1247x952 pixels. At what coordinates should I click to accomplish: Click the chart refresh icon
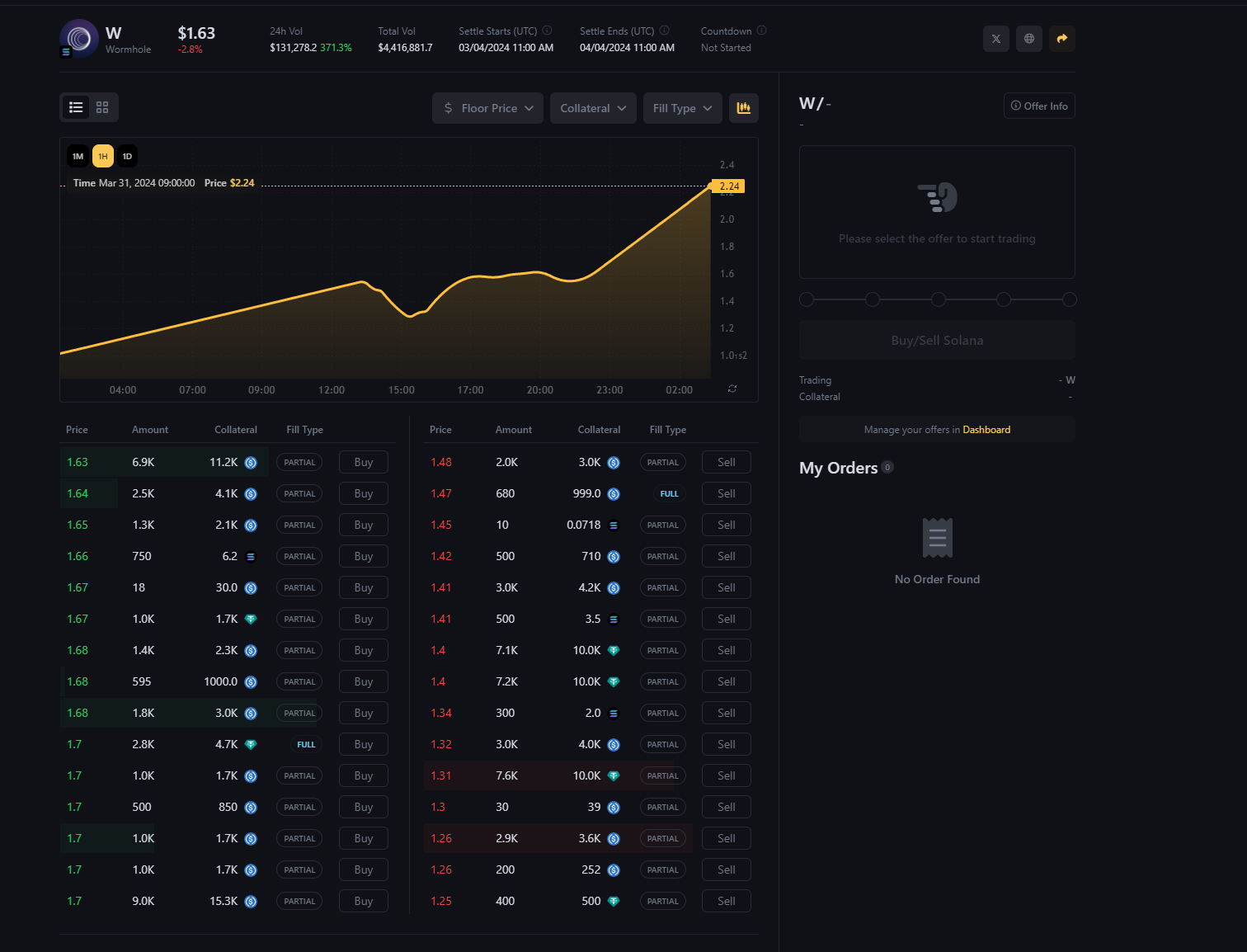click(x=732, y=389)
